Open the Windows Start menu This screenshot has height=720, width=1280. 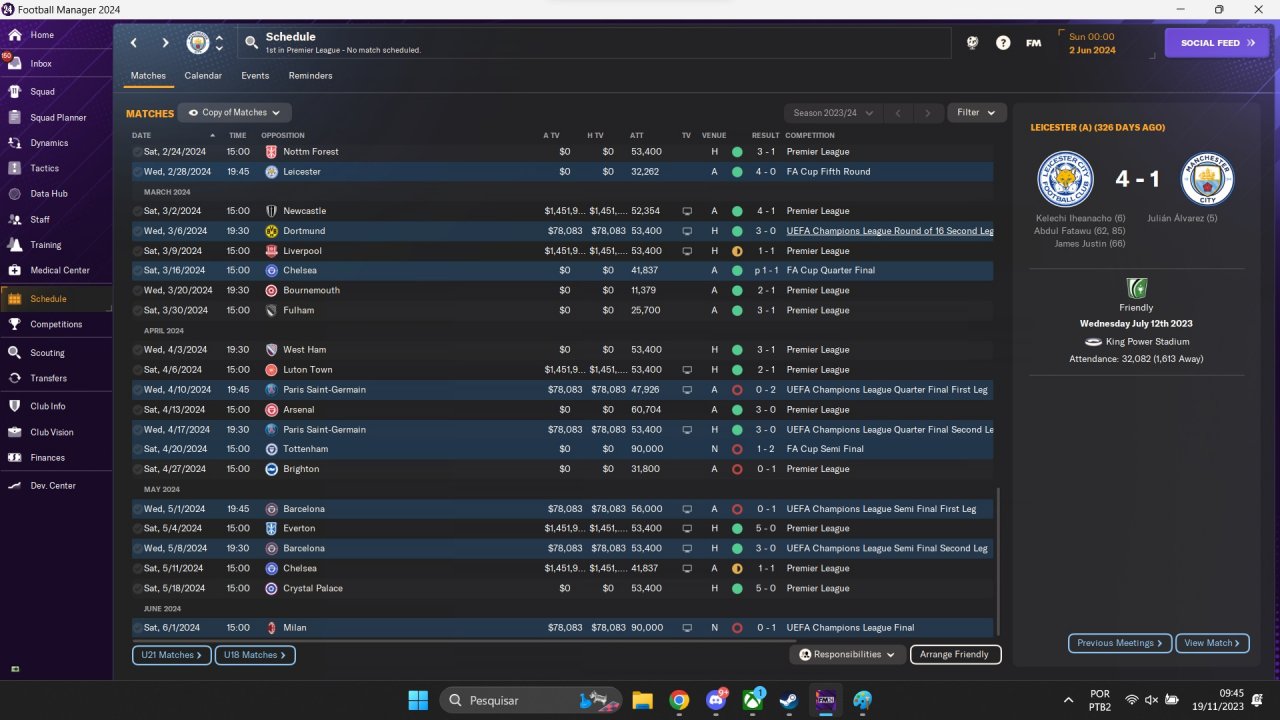pos(418,700)
